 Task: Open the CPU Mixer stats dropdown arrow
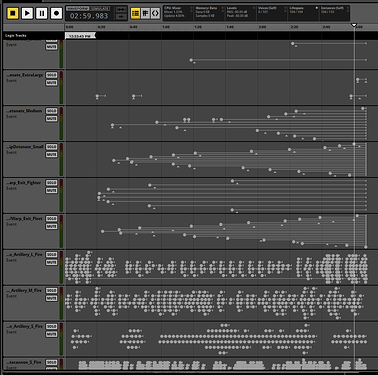click(x=191, y=8)
